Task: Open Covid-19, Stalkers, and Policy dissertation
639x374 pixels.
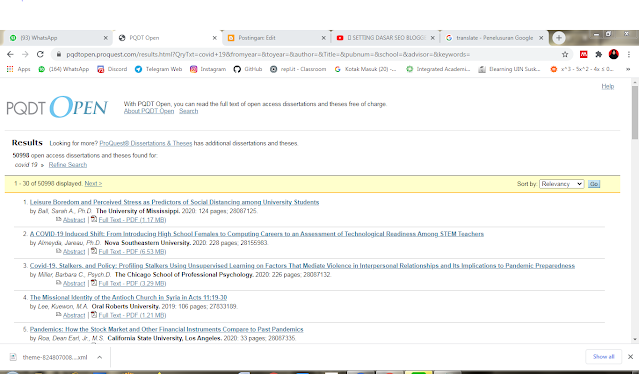Action: [302, 266]
